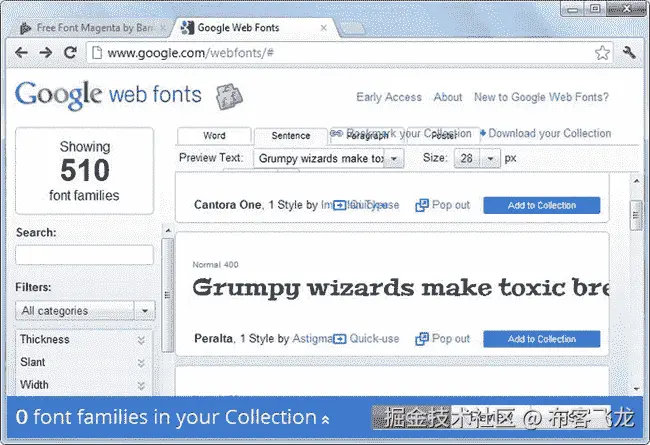This screenshot has height=445, width=650.
Task: Click the Peralta font name
Action: coord(213,339)
